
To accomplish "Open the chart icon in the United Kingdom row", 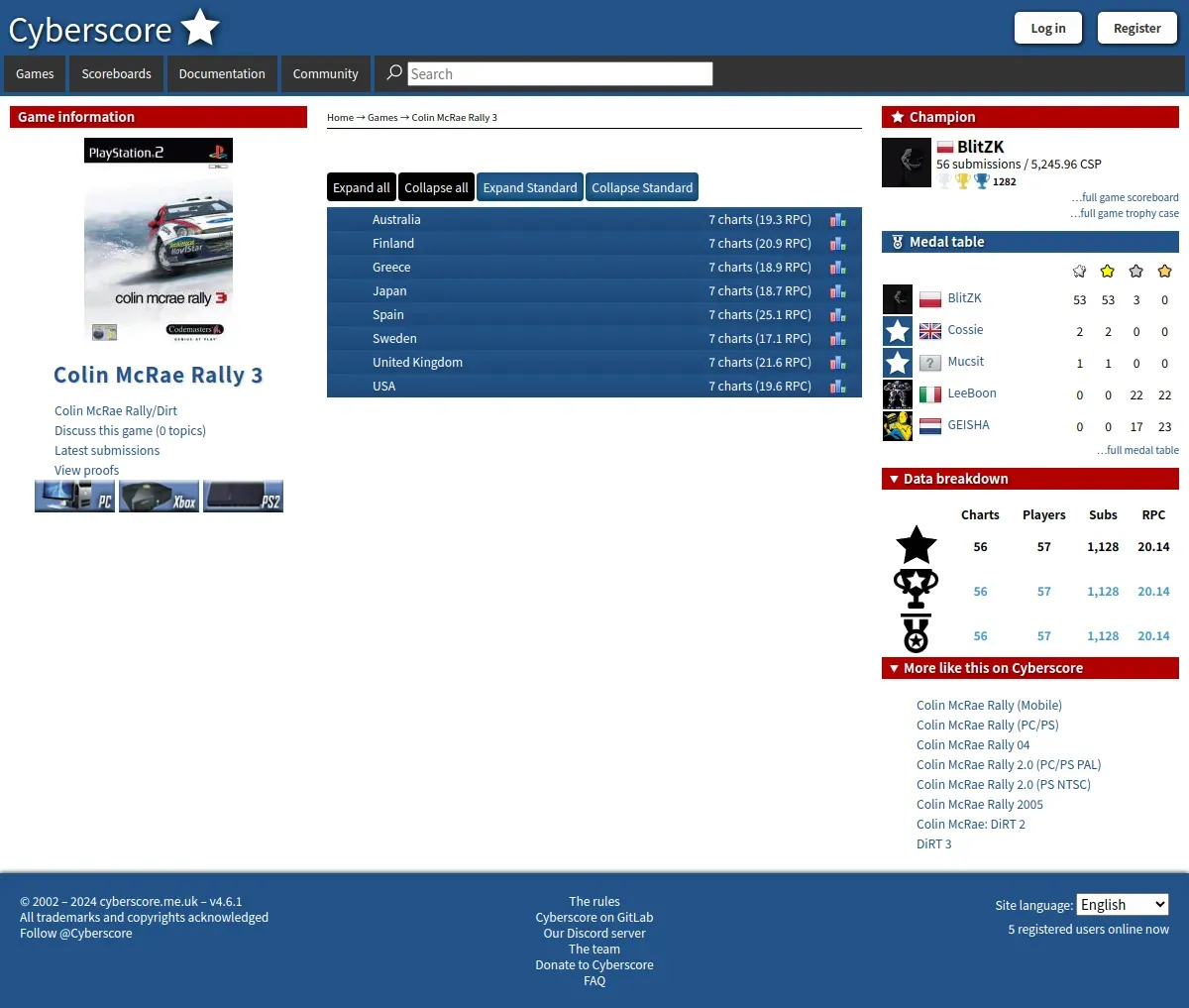I will [x=838, y=363].
